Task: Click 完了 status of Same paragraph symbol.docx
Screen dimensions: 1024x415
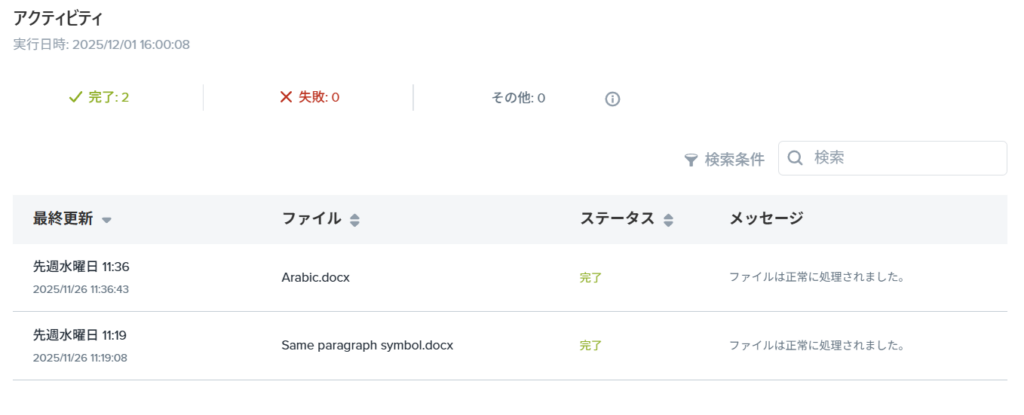Action: tap(591, 346)
